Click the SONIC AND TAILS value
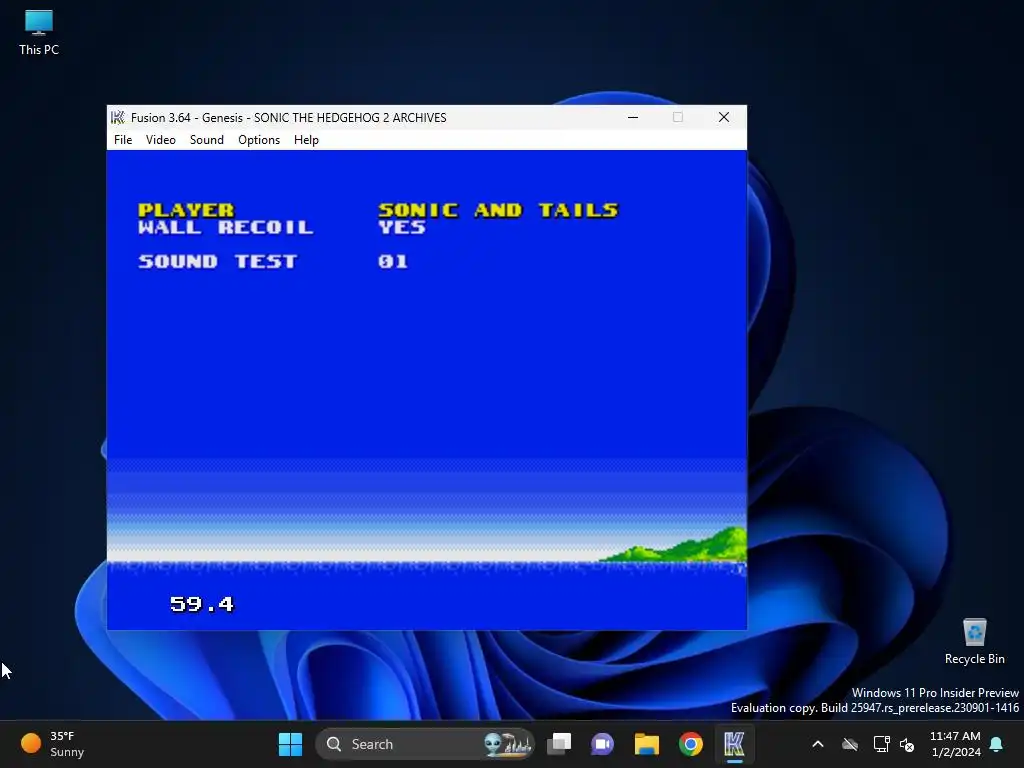 (498, 210)
